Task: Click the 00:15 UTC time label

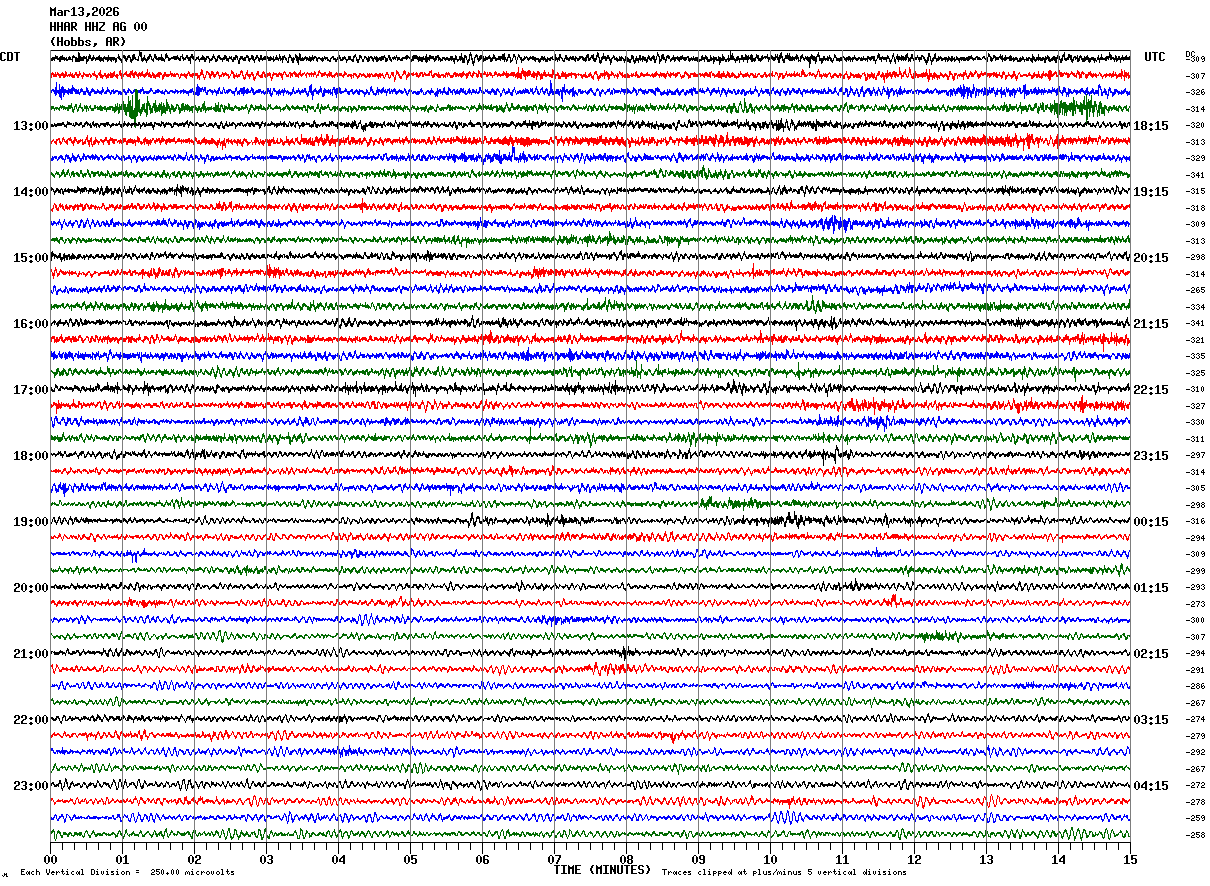Action: [1152, 522]
